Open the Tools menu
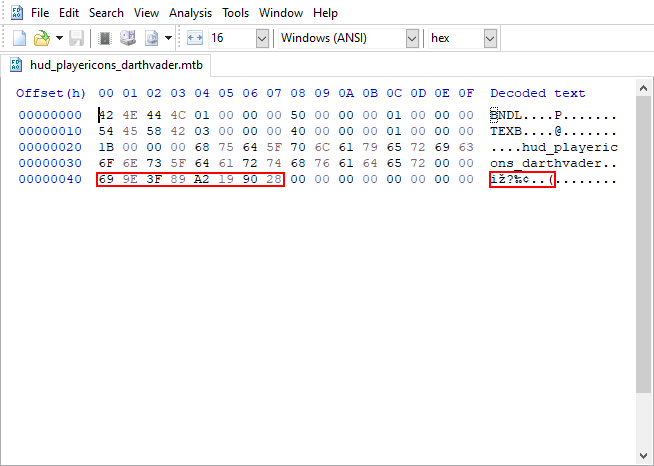Screen dimensions: 654x466 [235, 13]
